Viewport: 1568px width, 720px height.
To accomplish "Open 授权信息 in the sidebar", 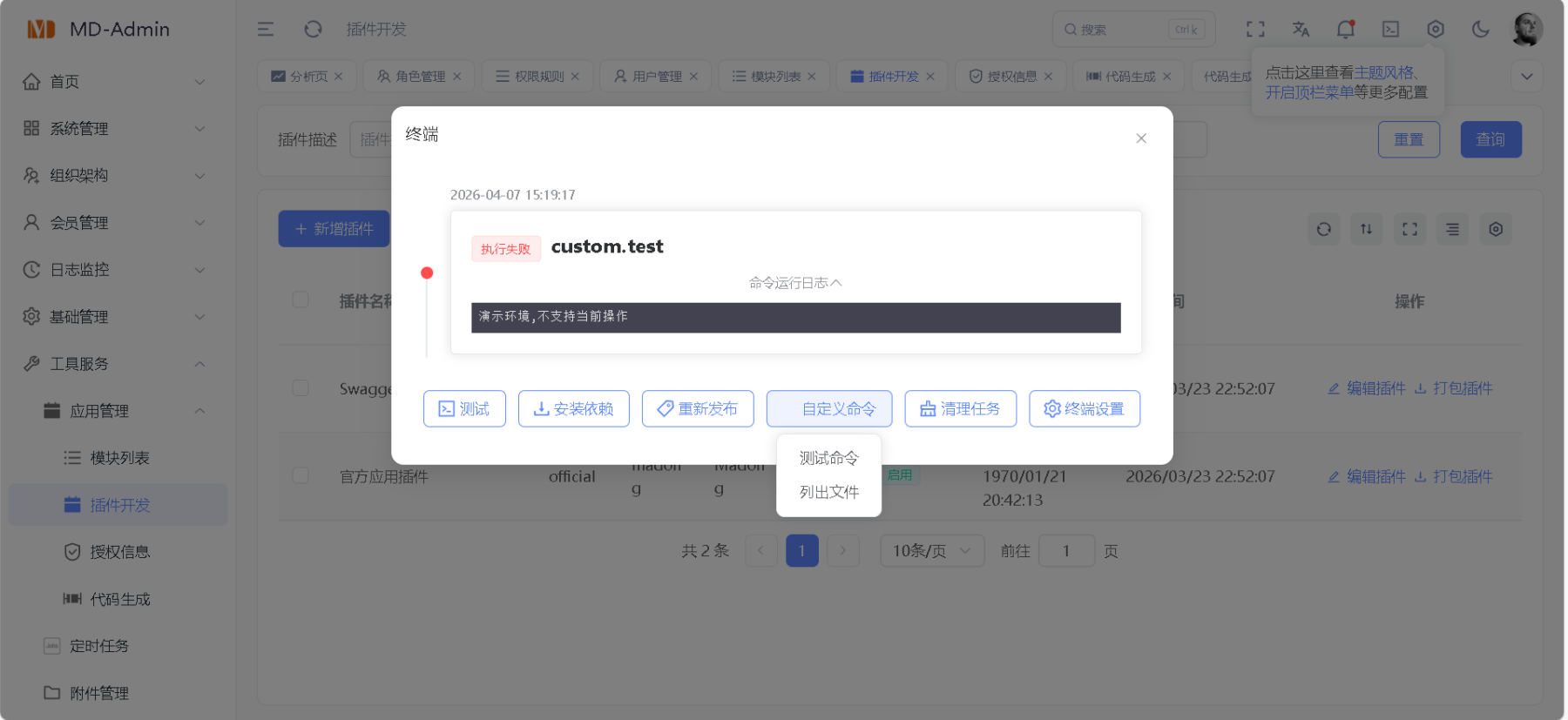I will (118, 552).
